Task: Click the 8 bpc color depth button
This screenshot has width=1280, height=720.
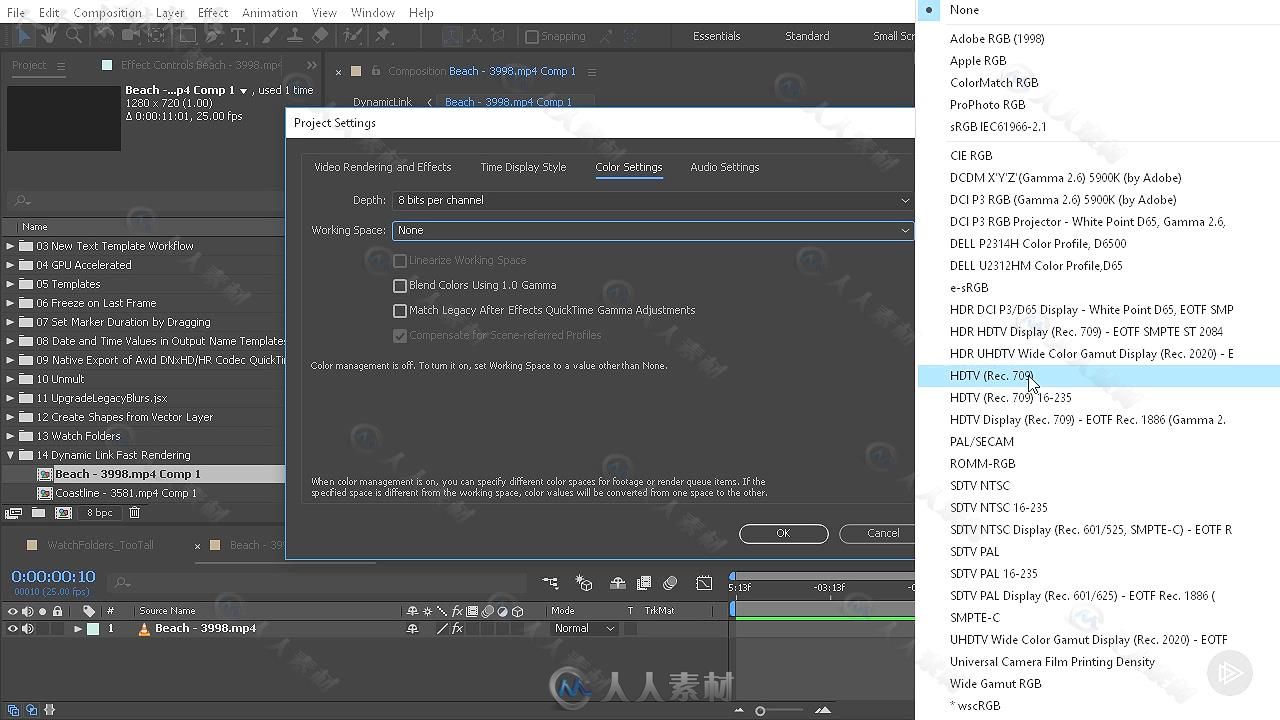Action: pos(99,513)
